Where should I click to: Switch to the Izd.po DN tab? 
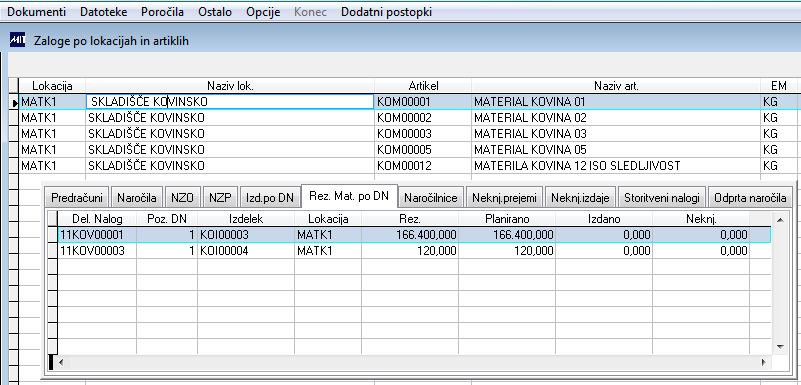[x=270, y=198]
